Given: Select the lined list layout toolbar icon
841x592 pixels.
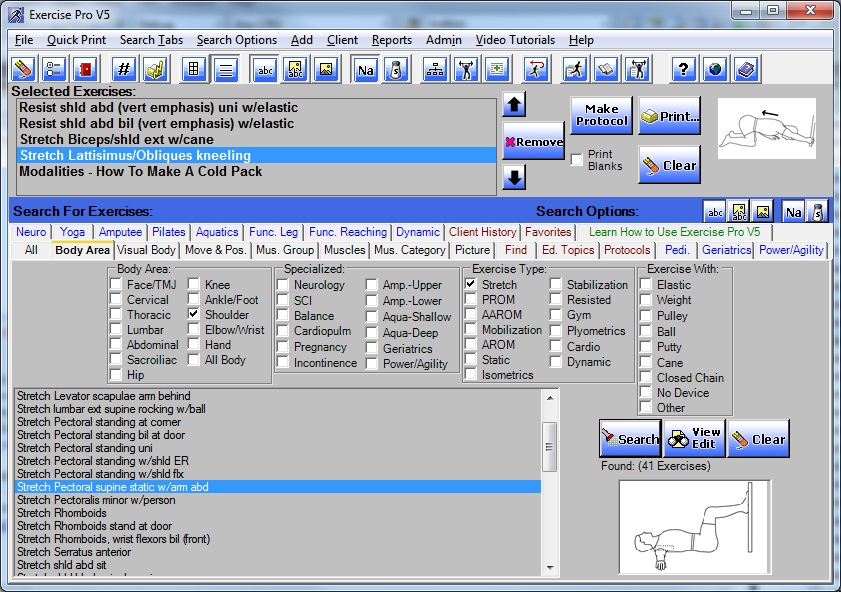Looking at the screenshot, I should (x=226, y=69).
